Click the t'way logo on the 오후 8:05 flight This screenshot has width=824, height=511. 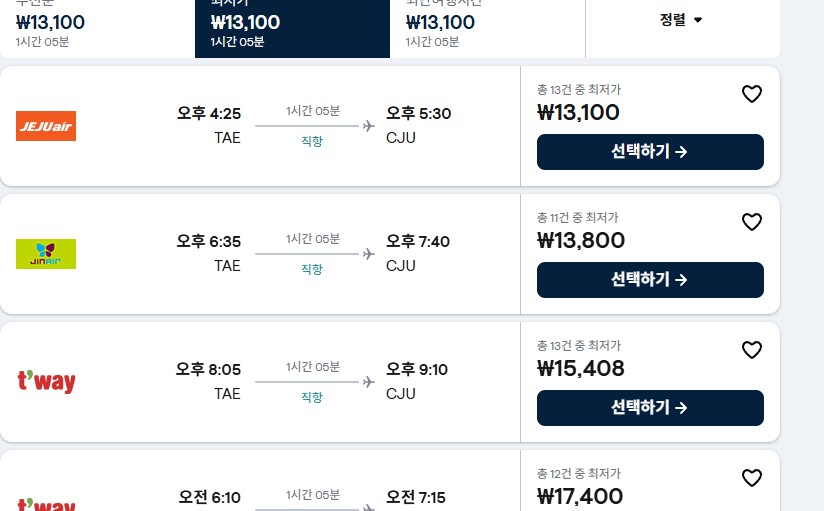(46, 382)
